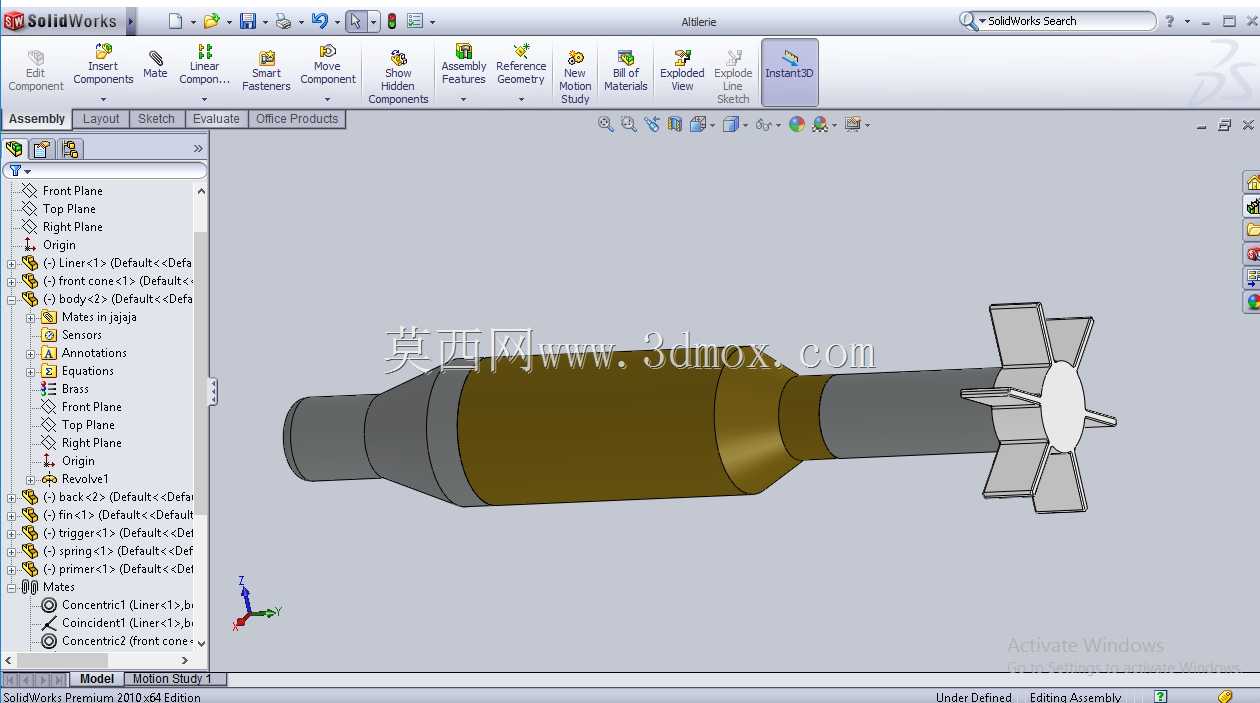Click Zoom to Fit in view toolbar
1260x703 pixels.
[x=606, y=124]
